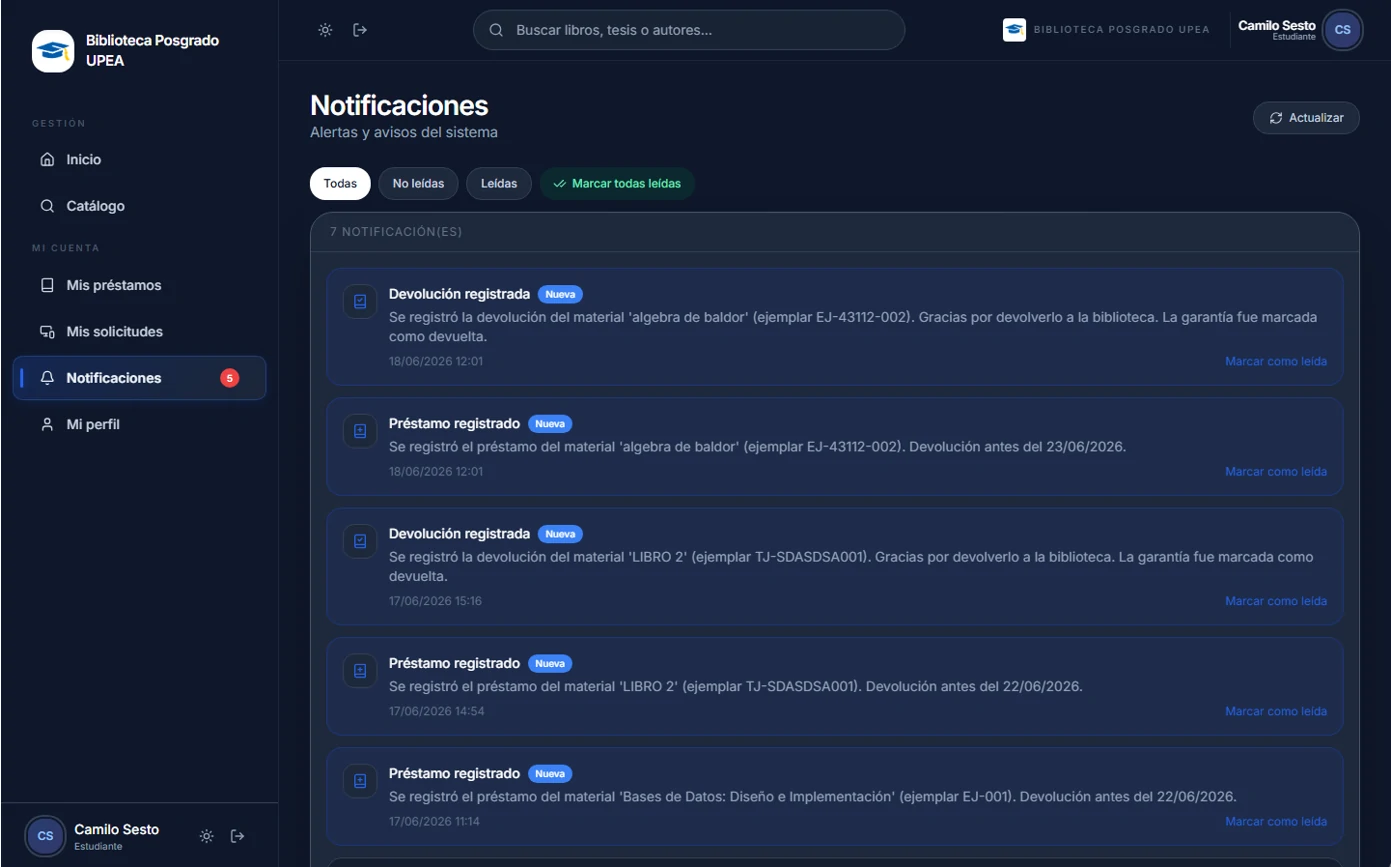
Task: Select Notificaciones sidebar item
Action: pos(139,378)
